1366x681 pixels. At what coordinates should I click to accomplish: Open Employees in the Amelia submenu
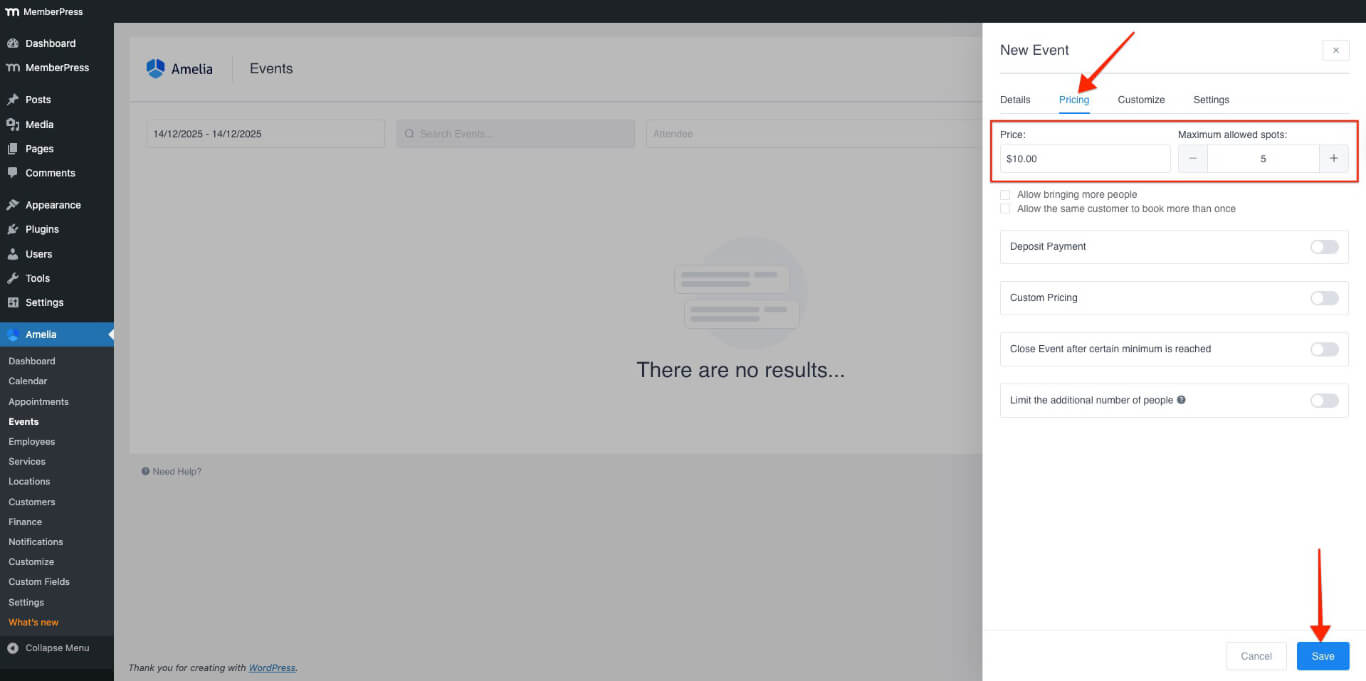pos(32,442)
